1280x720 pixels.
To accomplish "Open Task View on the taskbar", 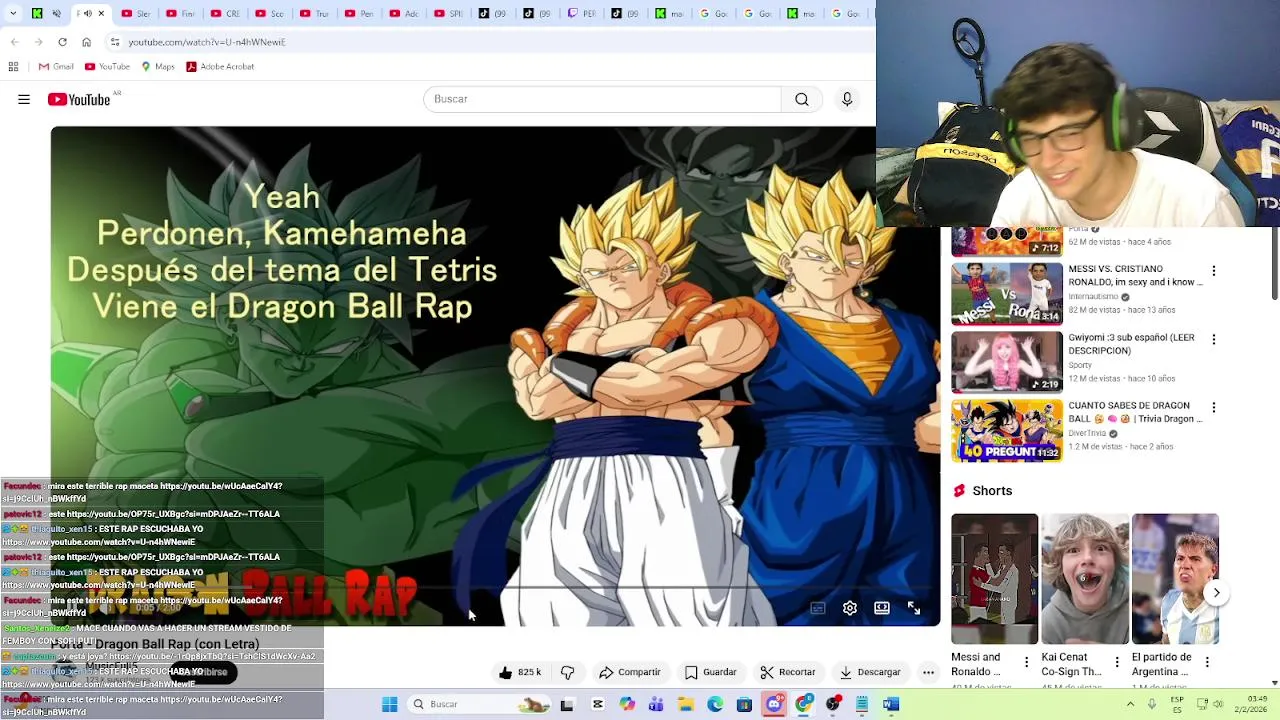I will click(567, 704).
